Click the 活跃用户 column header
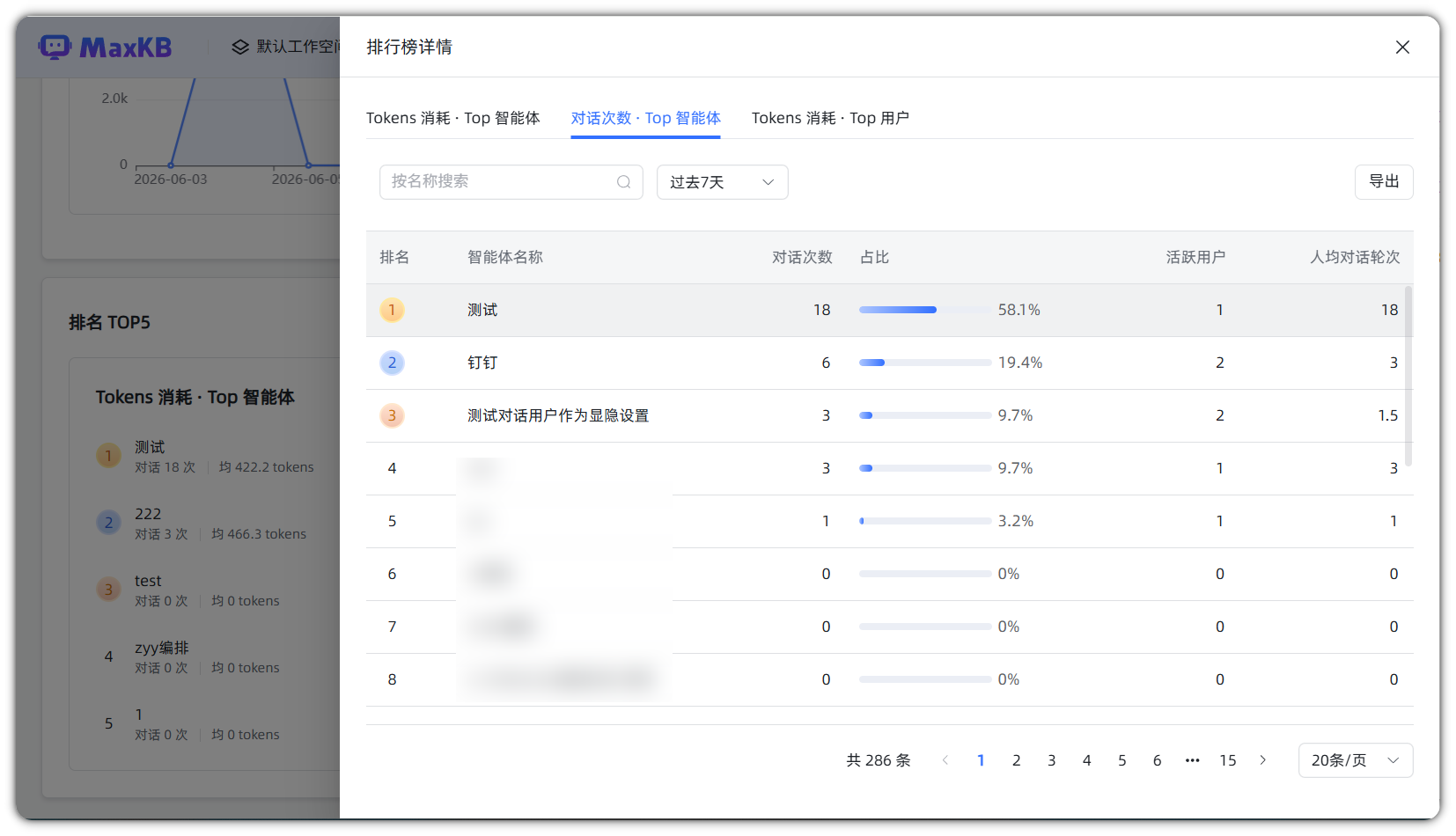 (1195, 257)
